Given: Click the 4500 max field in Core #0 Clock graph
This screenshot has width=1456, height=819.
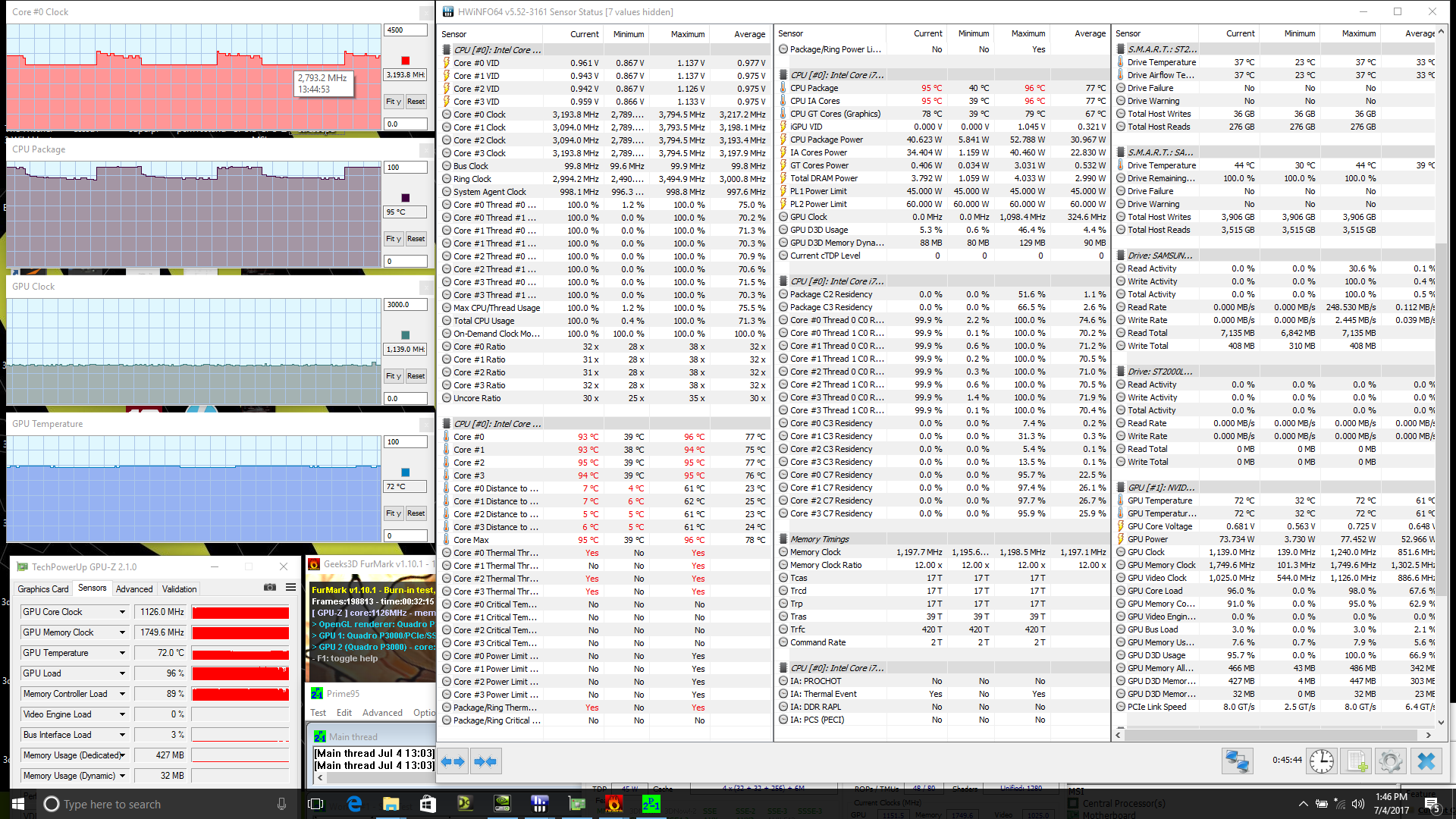Looking at the screenshot, I should [x=406, y=30].
